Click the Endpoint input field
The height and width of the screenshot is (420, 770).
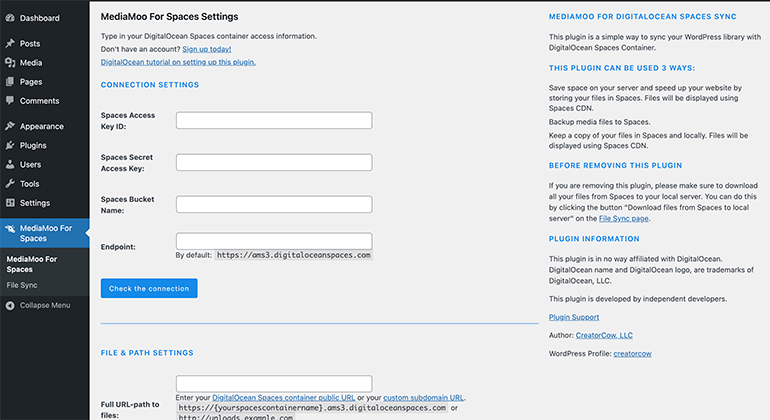click(274, 241)
